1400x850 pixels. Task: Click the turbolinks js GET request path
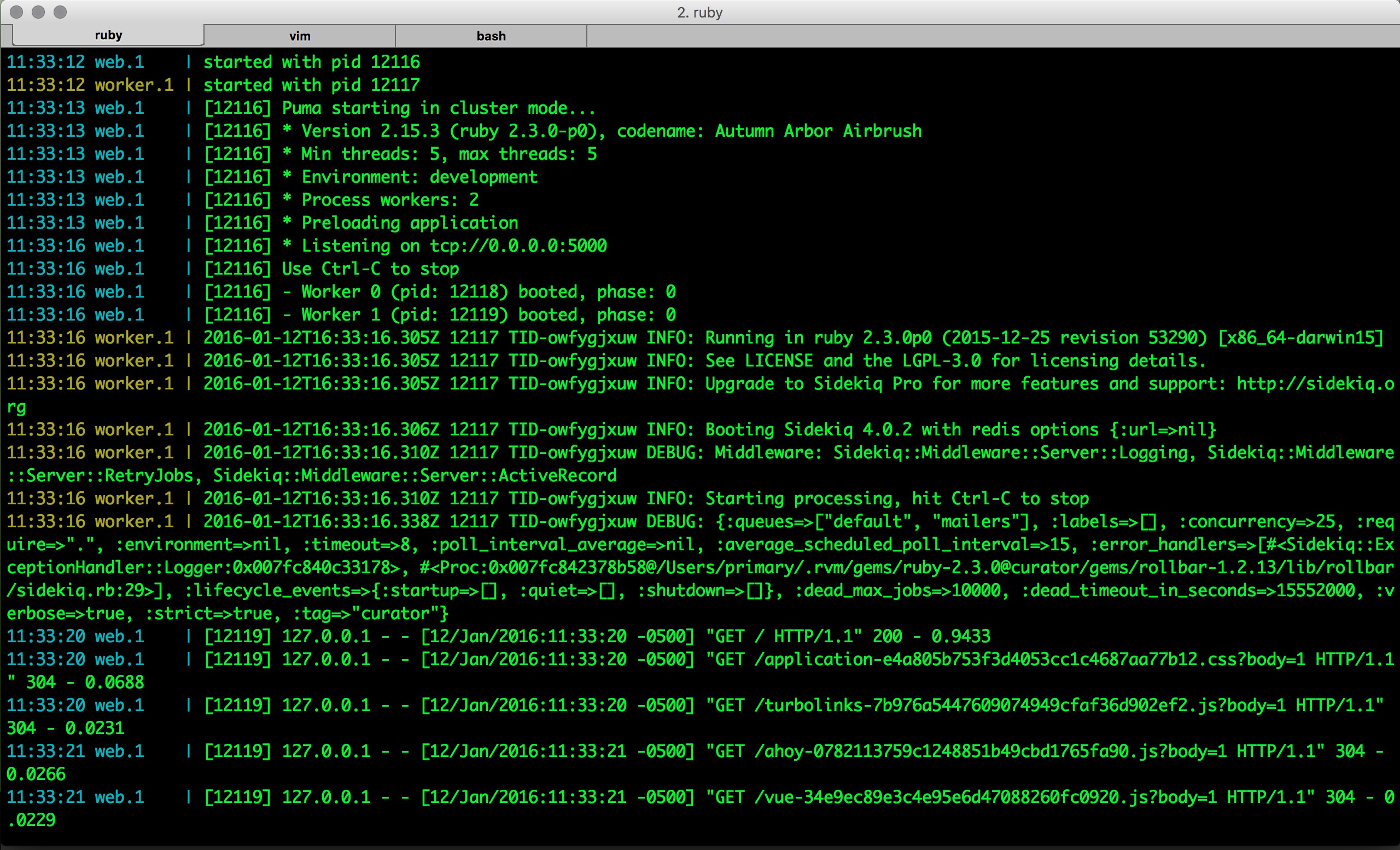1020,705
